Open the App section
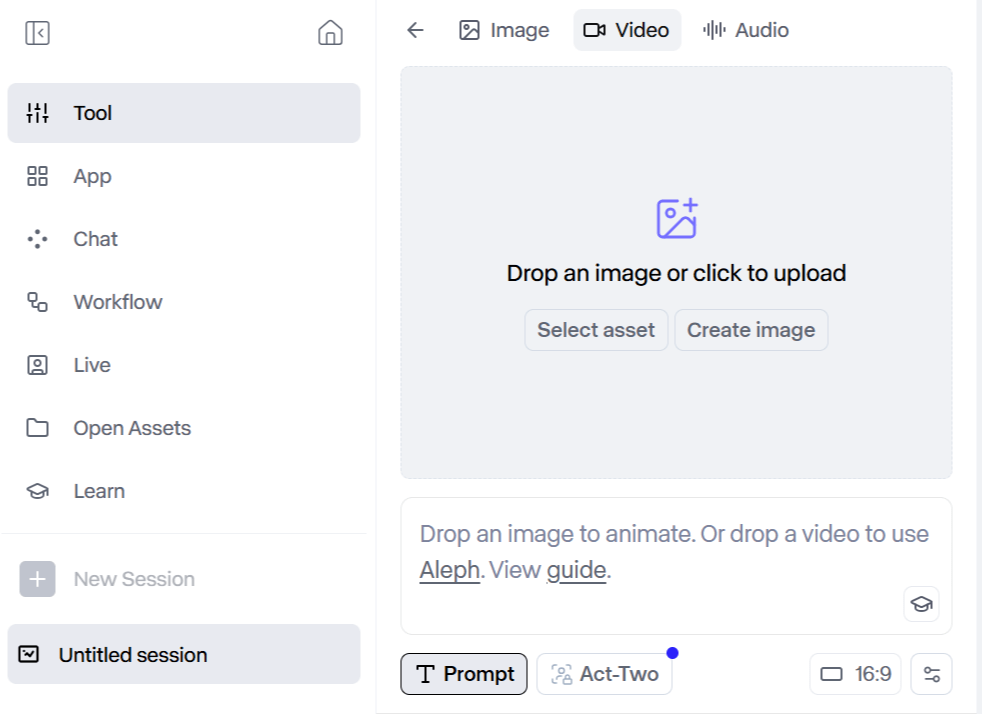Screen dimensions: 982x714 coord(91,176)
